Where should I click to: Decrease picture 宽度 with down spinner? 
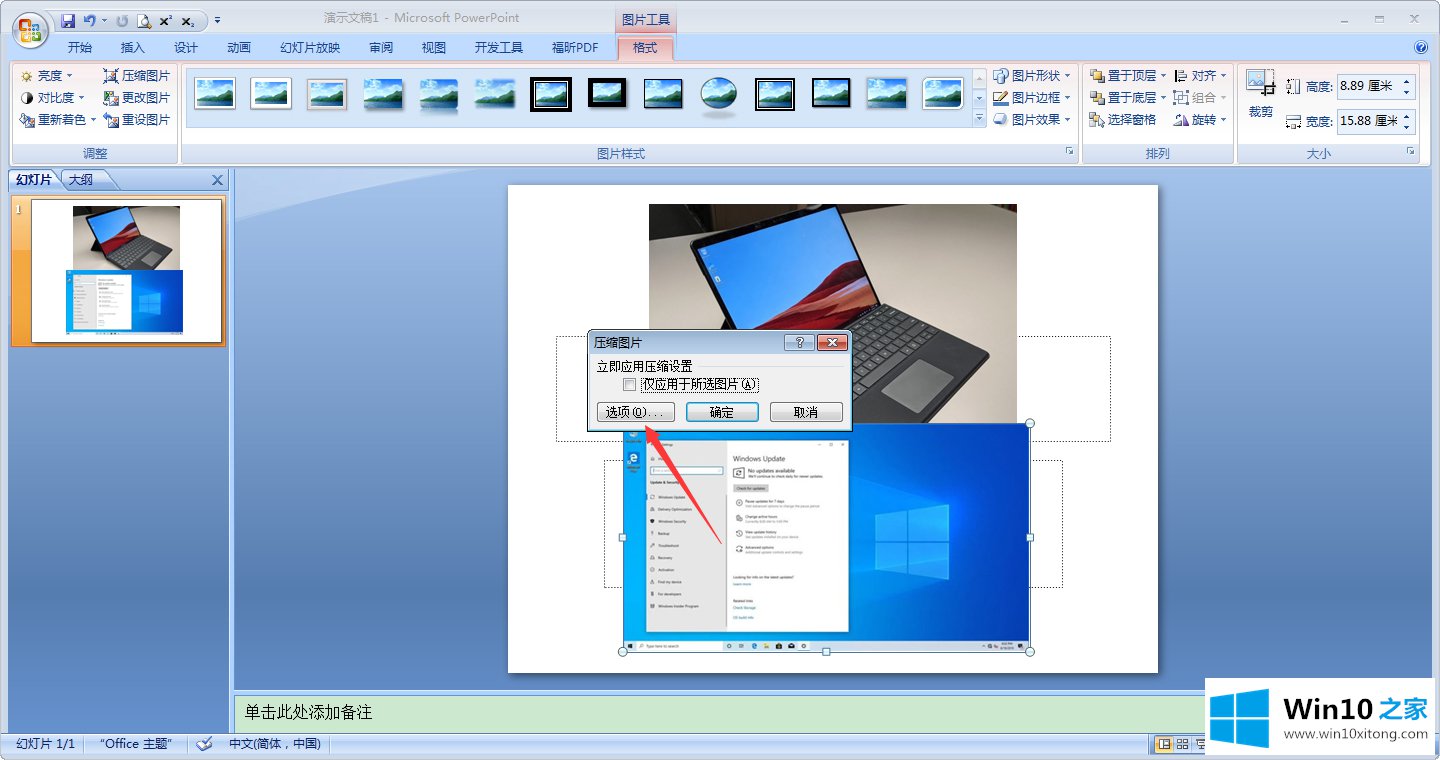coord(1407,127)
